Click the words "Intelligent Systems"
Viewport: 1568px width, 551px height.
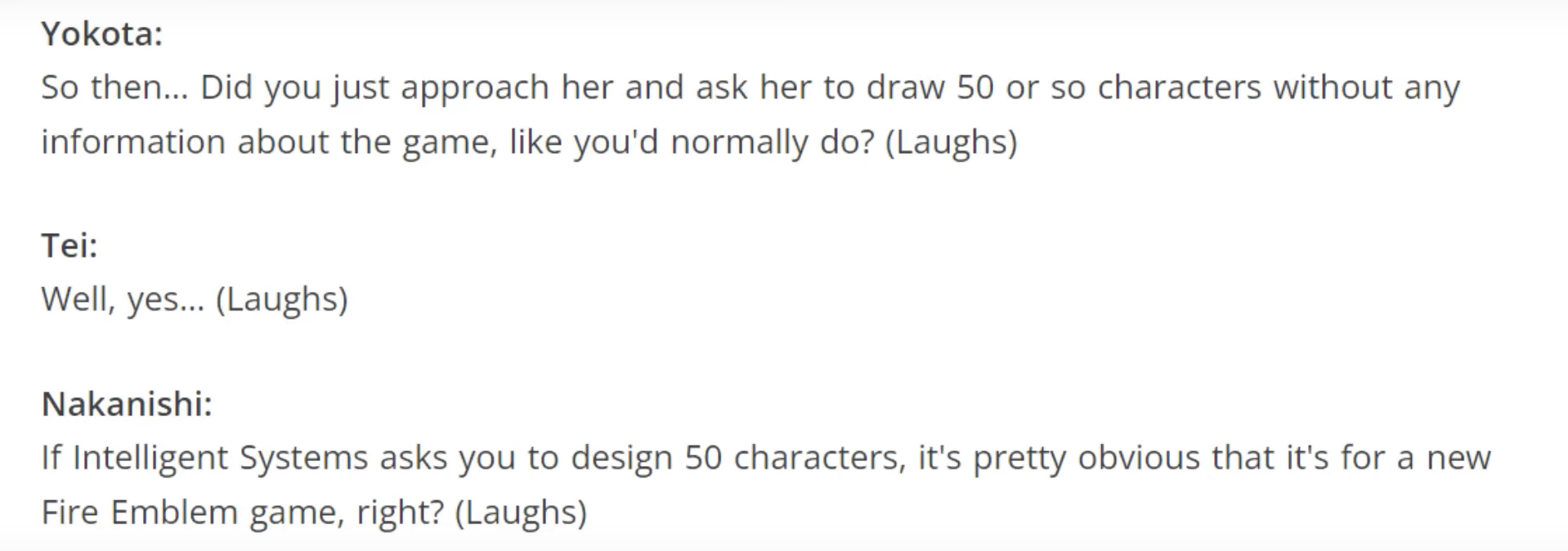point(220,459)
